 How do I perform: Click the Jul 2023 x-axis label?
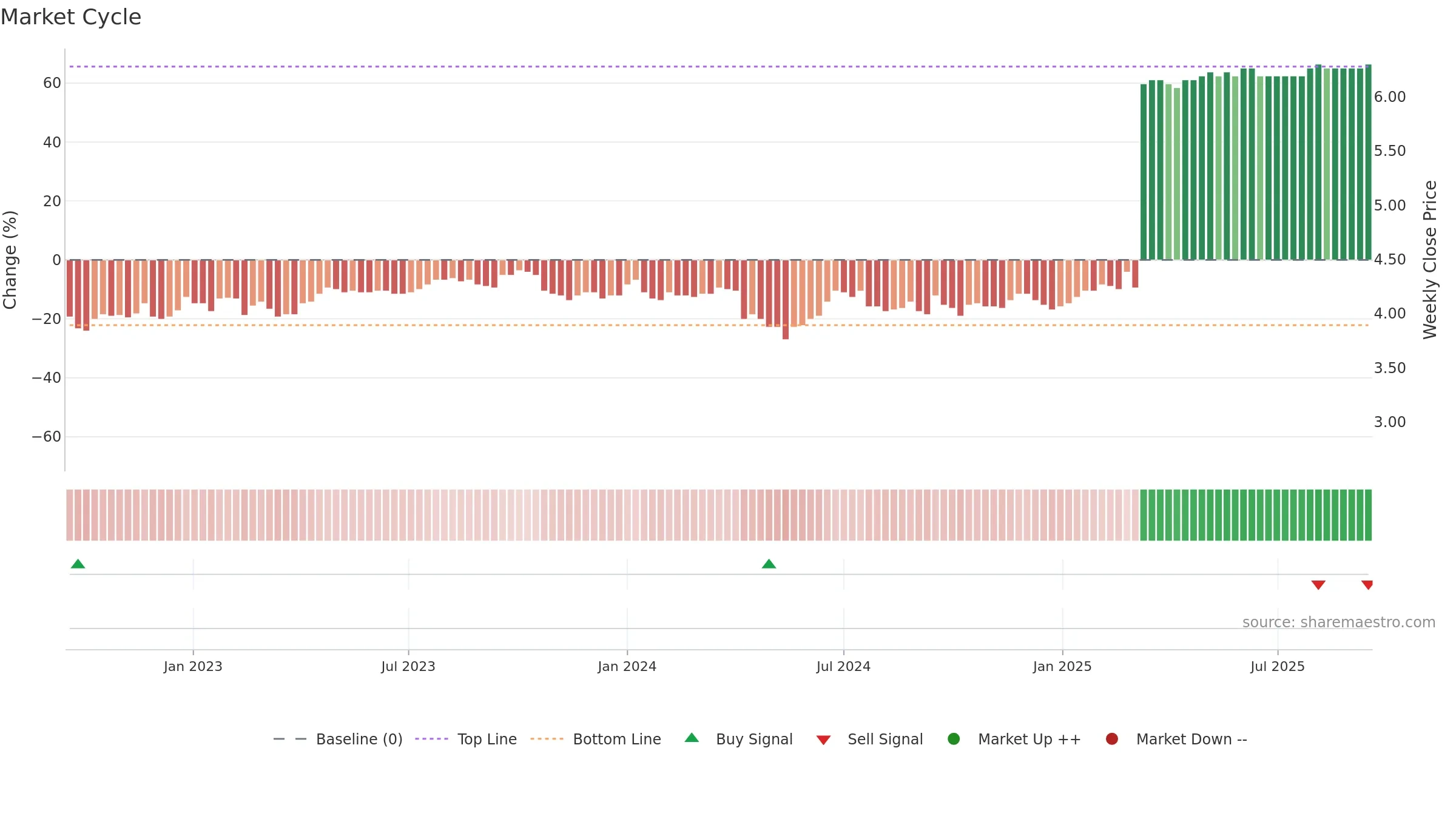tap(408, 667)
